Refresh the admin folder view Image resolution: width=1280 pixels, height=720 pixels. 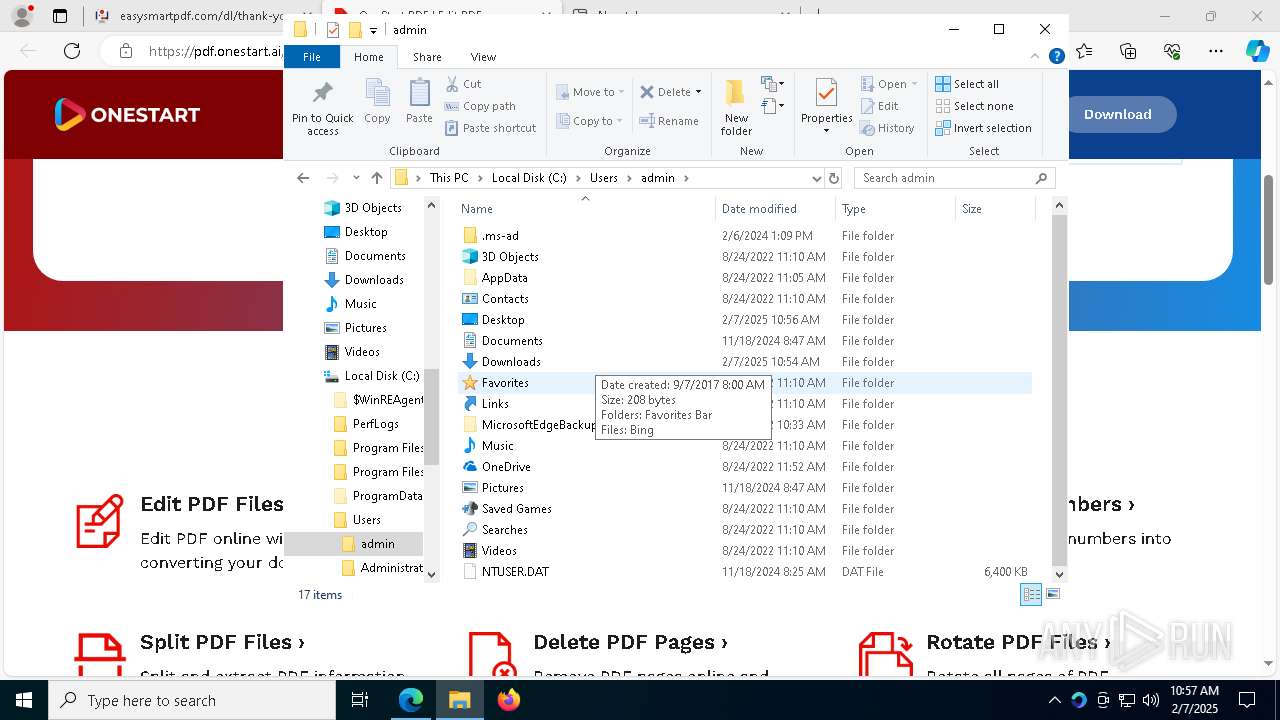pyautogui.click(x=834, y=178)
